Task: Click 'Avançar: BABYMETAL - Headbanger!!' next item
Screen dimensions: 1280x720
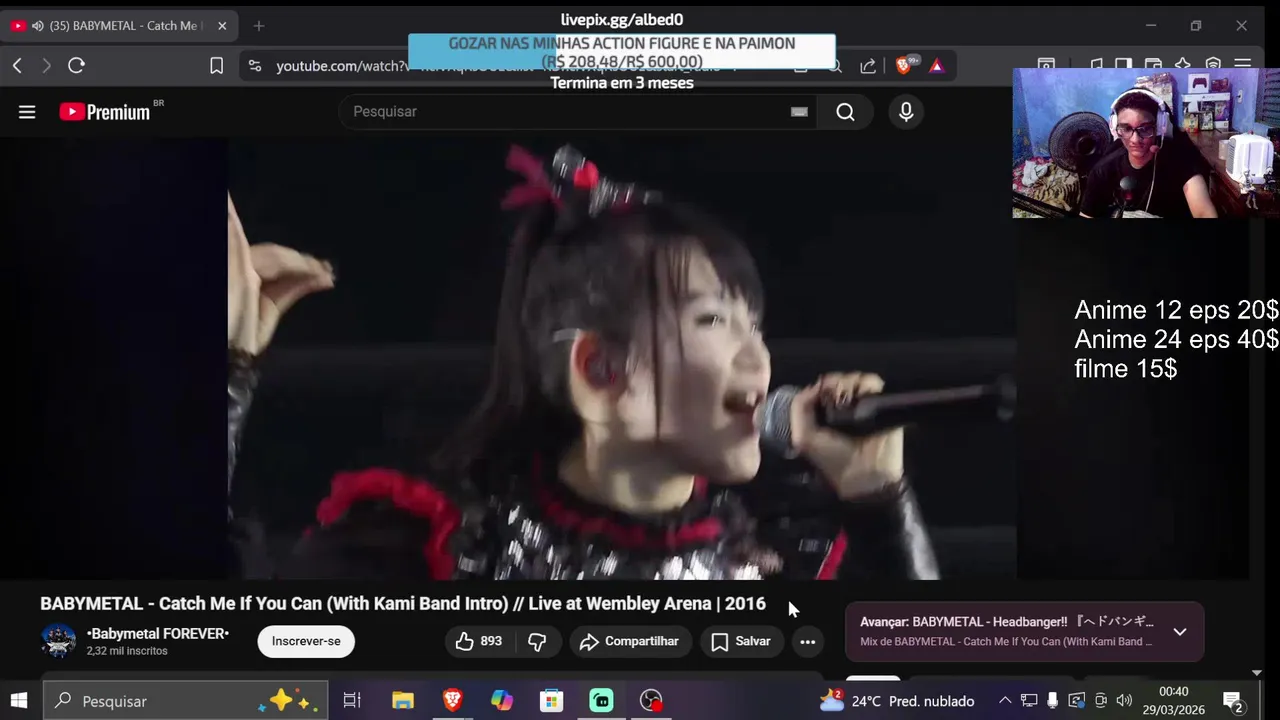Action: [1007, 622]
